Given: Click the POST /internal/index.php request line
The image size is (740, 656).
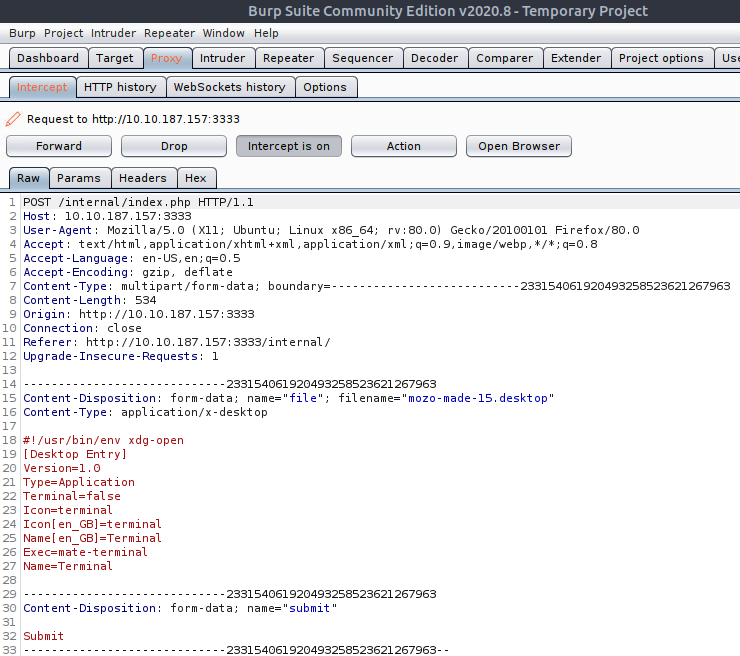Looking at the screenshot, I should pyautogui.click(x=138, y=202).
